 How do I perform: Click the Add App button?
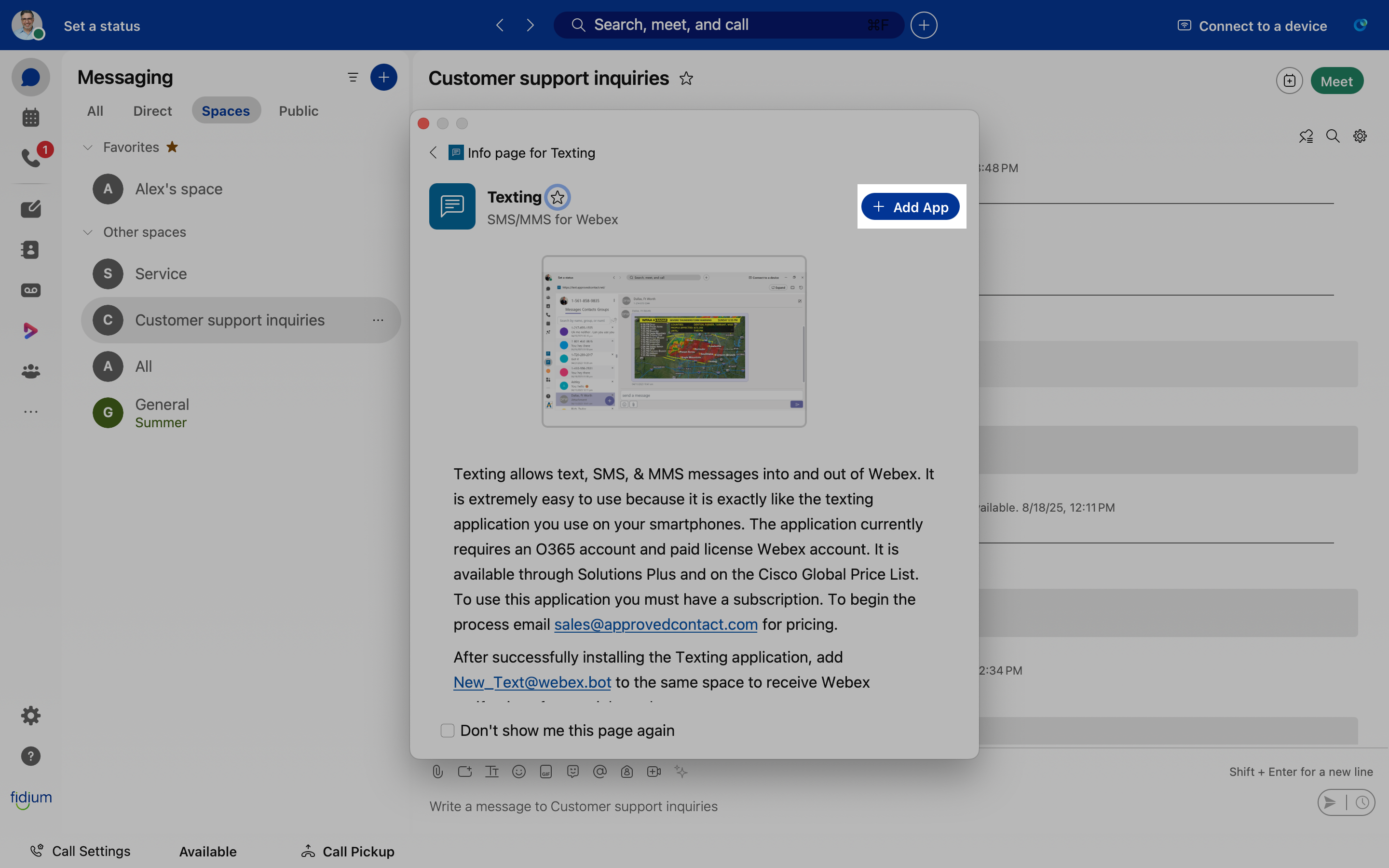(x=910, y=207)
